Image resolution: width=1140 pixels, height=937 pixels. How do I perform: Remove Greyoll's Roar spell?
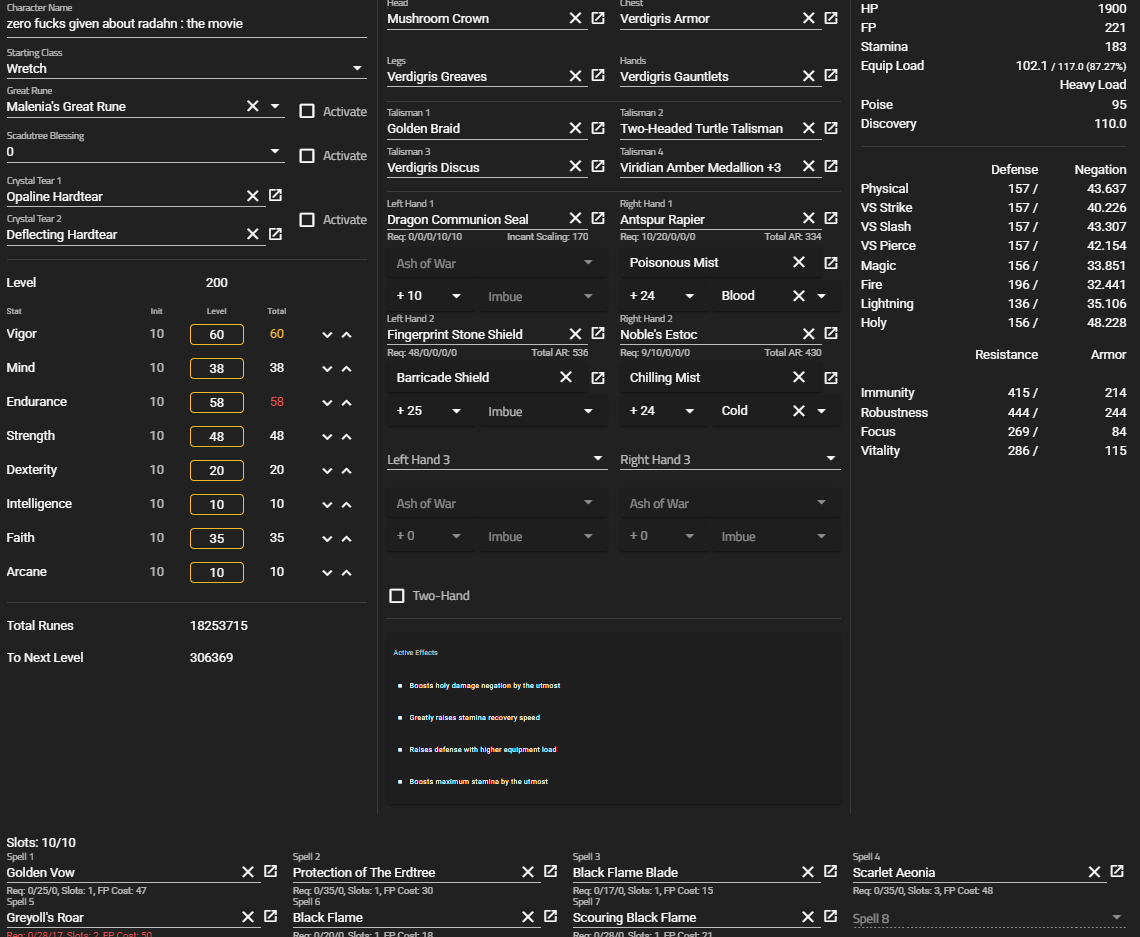248,917
